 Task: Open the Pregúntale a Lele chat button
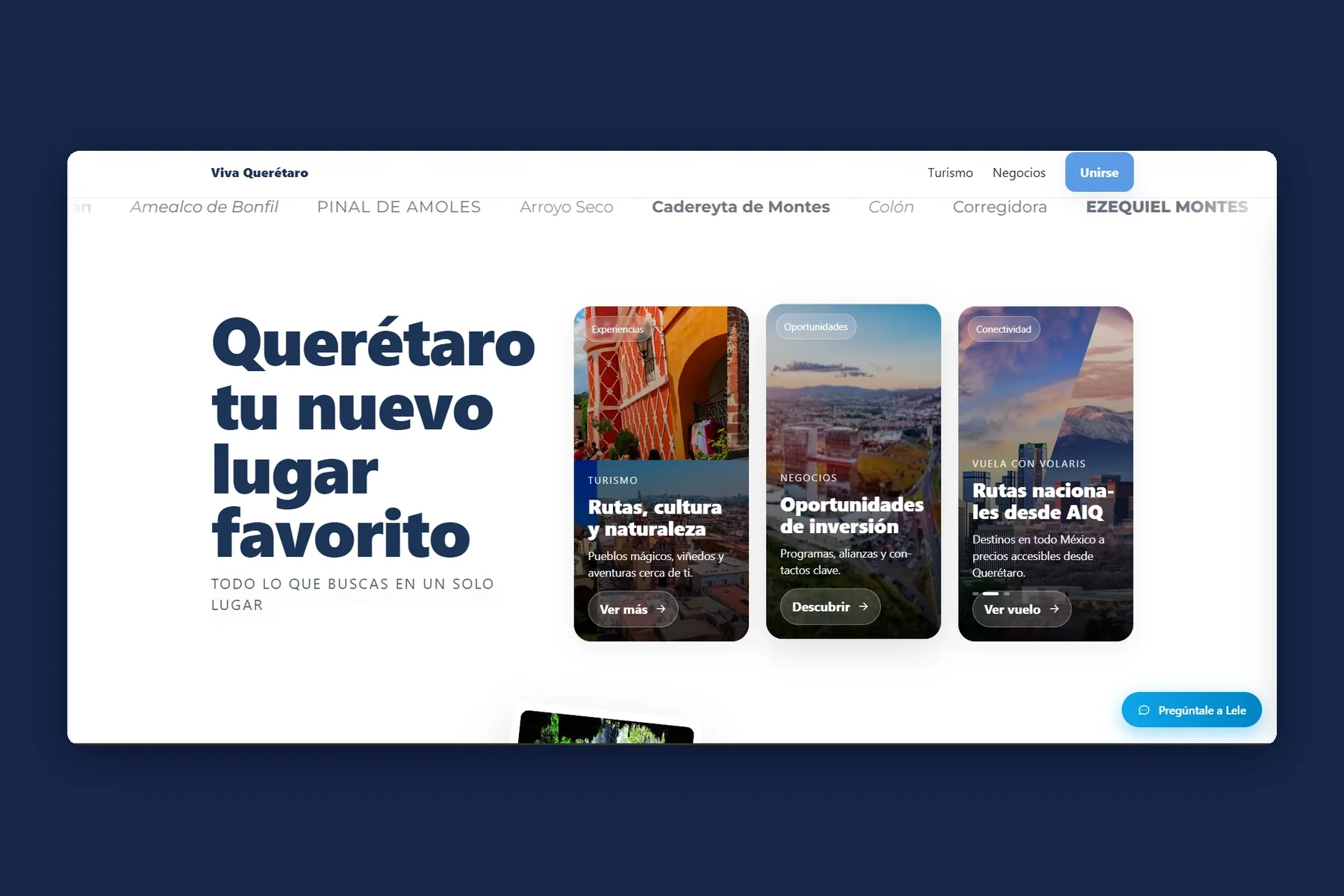pos(1192,710)
